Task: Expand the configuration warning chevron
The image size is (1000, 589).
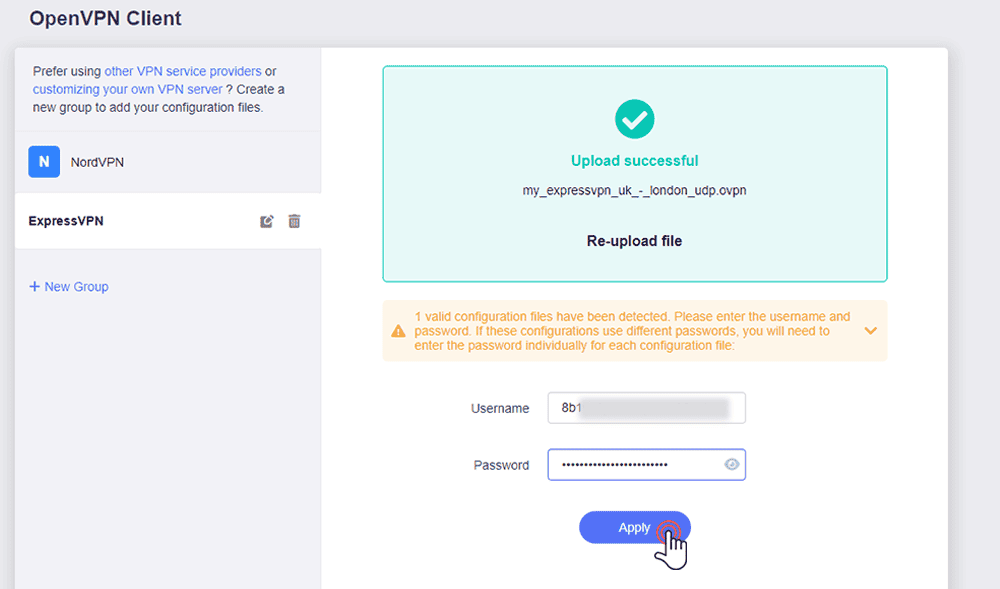Action: [x=871, y=331]
